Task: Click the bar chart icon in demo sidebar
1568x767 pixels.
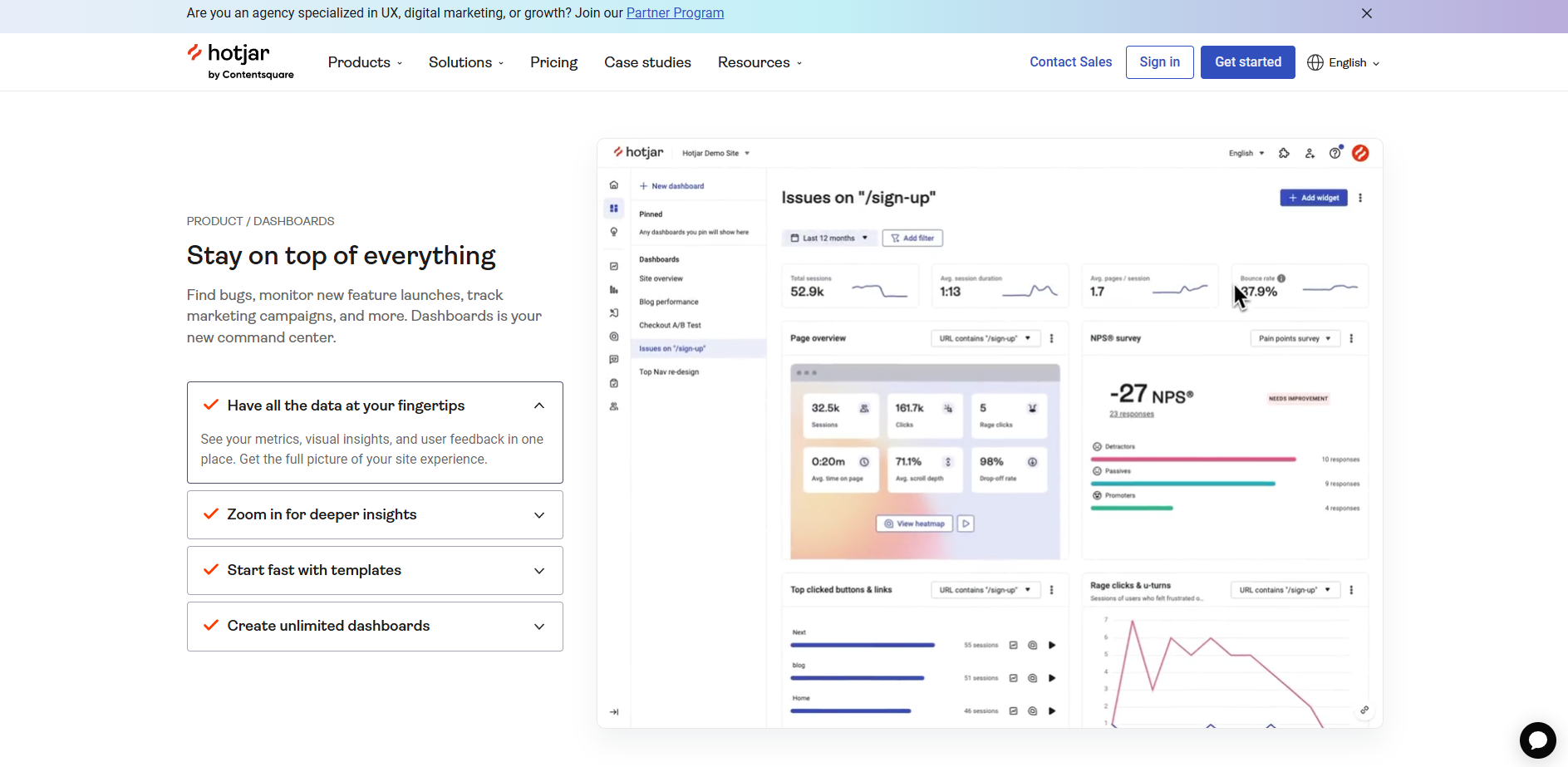Action: tap(614, 290)
